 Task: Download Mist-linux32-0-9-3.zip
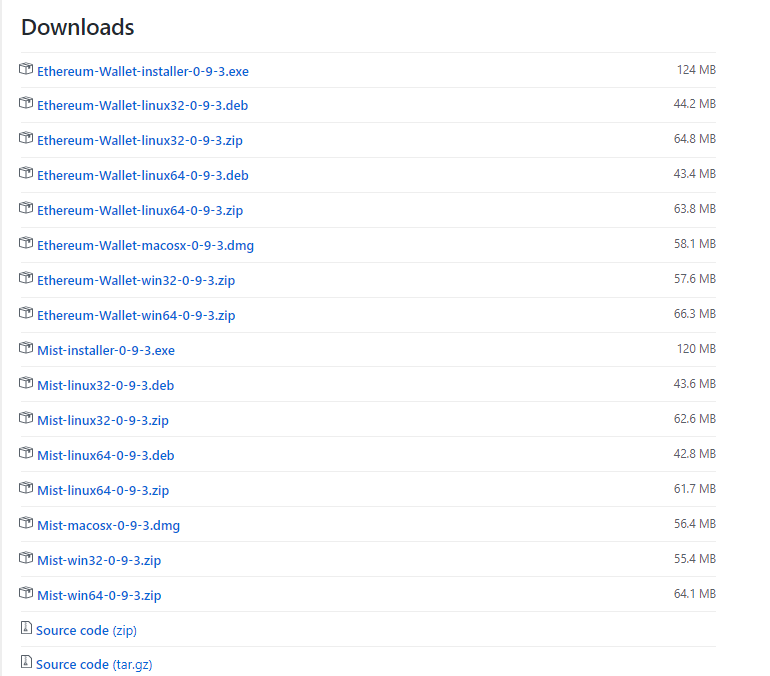pyautogui.click(x=103, y=421)
